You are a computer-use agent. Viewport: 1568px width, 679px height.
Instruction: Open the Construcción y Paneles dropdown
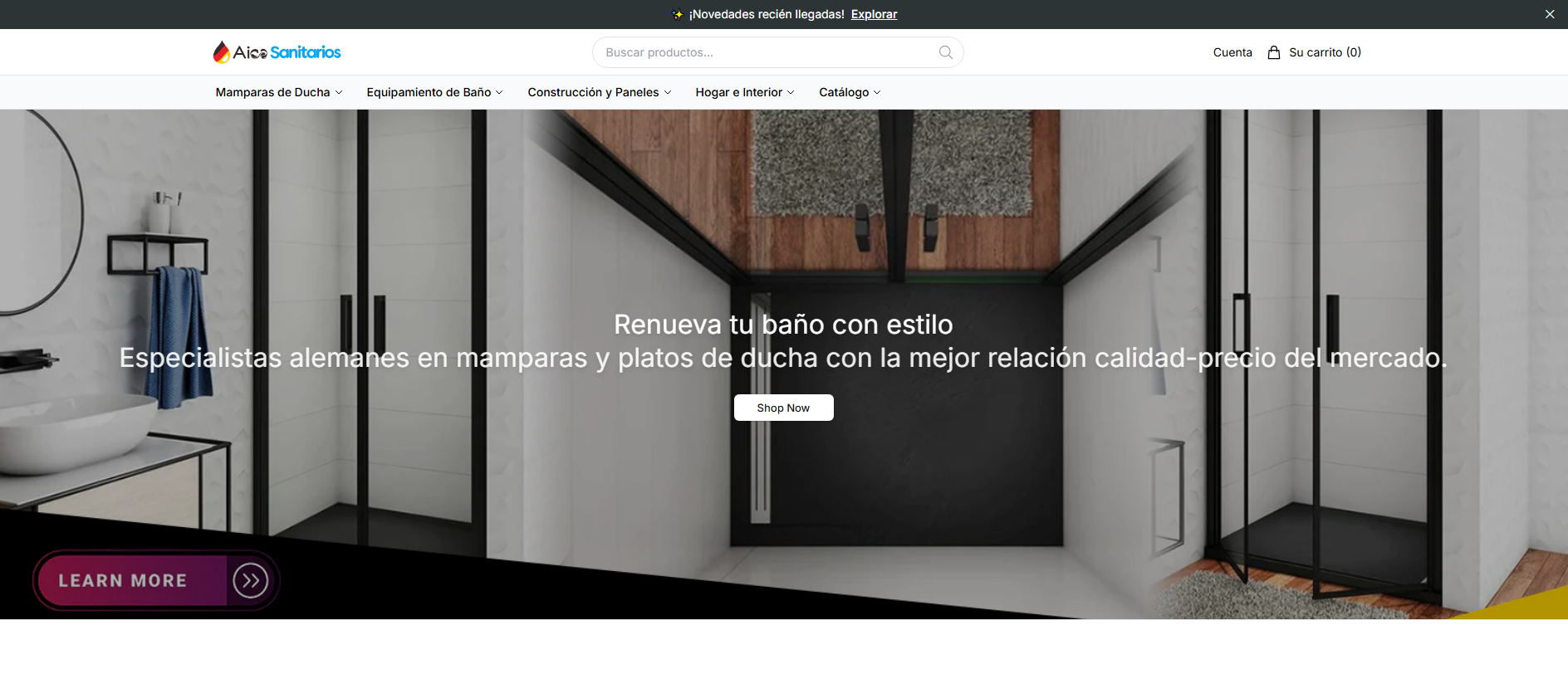tap(600, 92)
